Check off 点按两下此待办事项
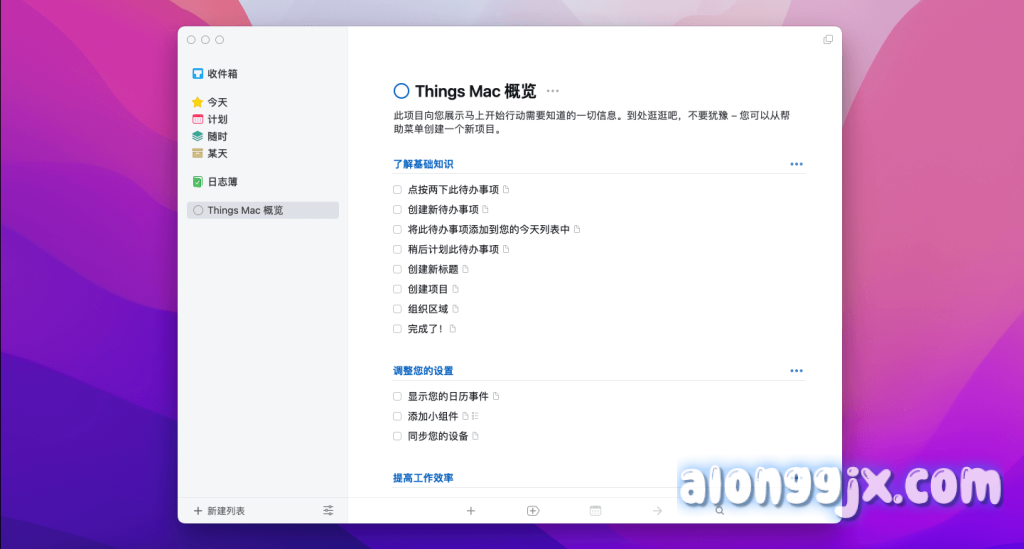This screenshot has height=549, width=1024. tap(398, 190)
